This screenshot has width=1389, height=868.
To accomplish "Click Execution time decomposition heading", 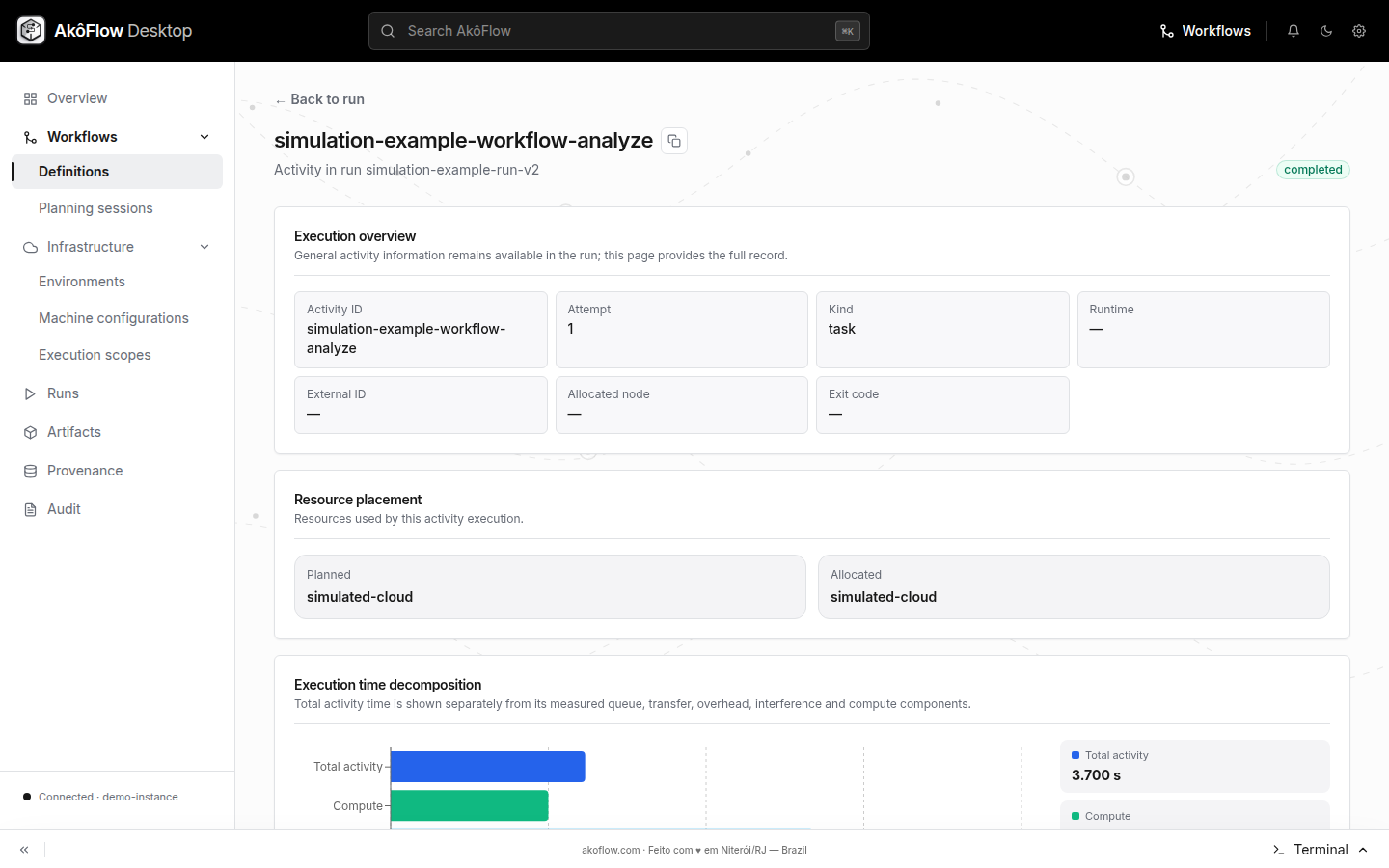I will click(388, 685).
